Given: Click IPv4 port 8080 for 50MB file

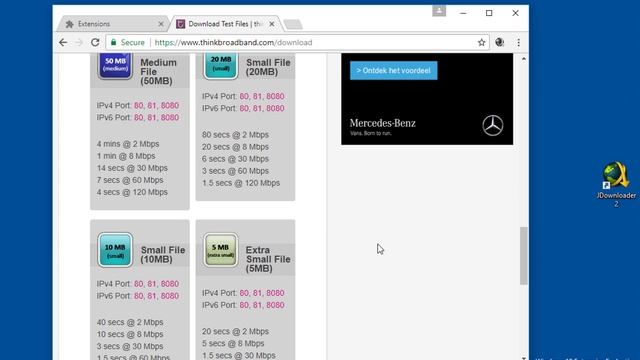Looking at the screenshot, I should (170, 105).
